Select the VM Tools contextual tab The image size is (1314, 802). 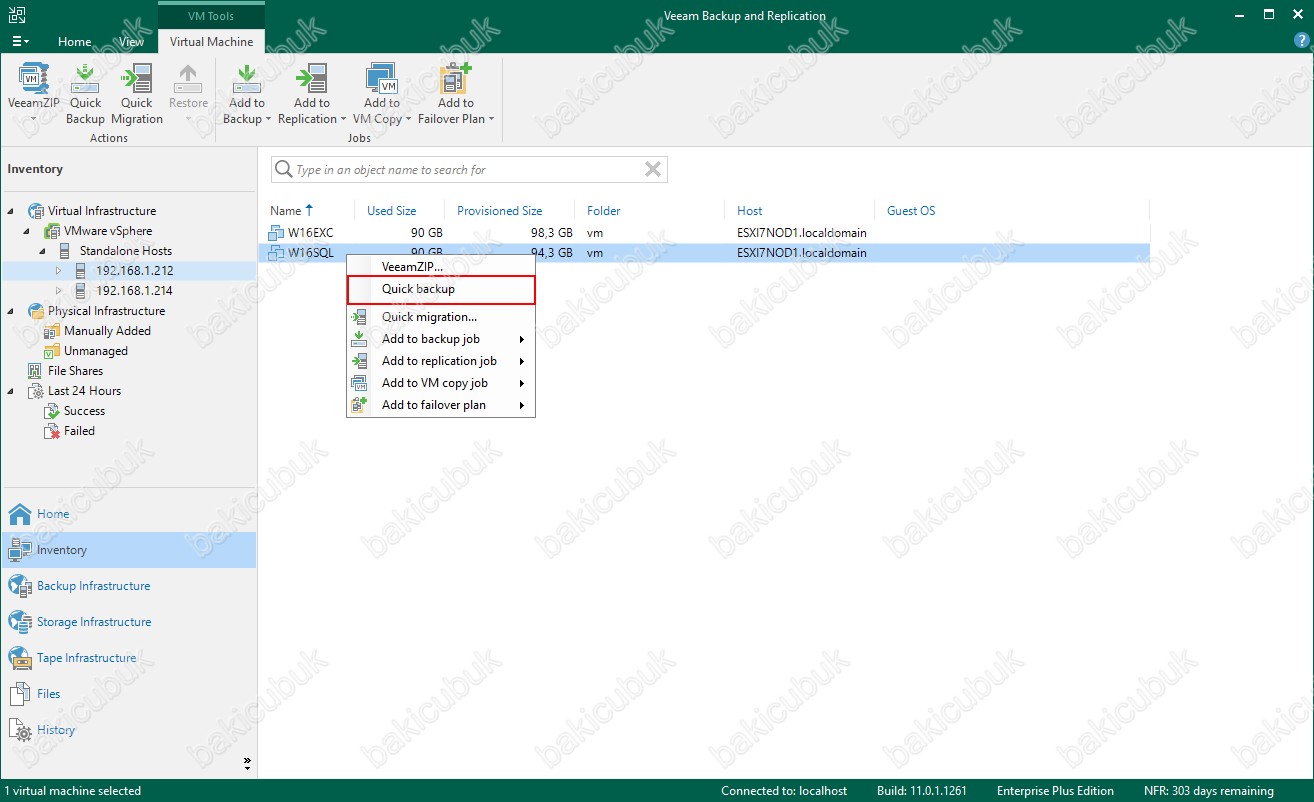coord(211,16)
